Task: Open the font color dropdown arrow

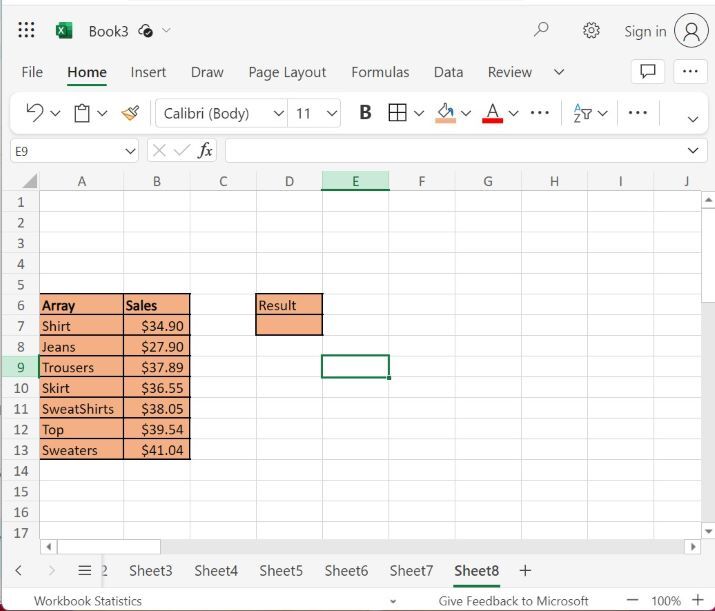Action: coord(513,113)
